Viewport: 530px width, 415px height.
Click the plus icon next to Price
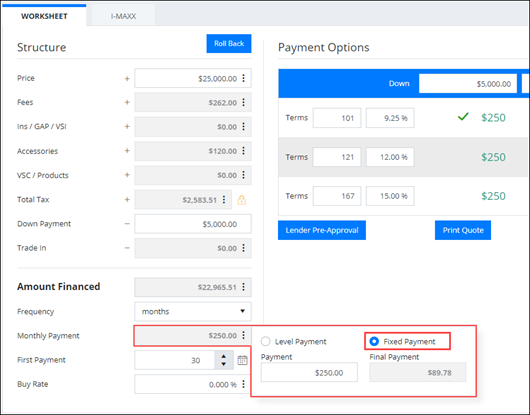127,78
